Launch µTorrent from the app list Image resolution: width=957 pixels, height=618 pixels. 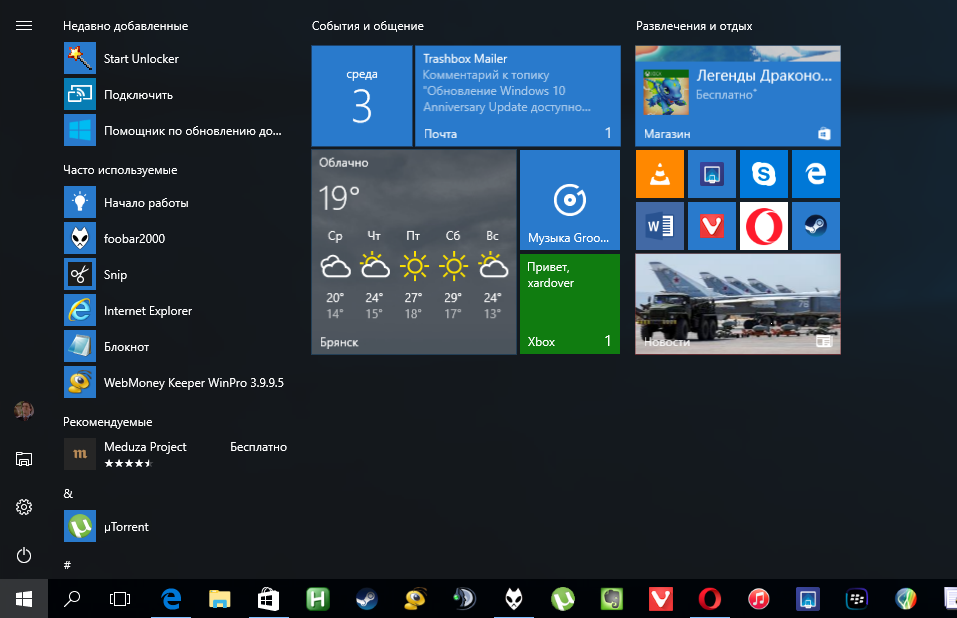pyautogui.click(x=174, y=526)
